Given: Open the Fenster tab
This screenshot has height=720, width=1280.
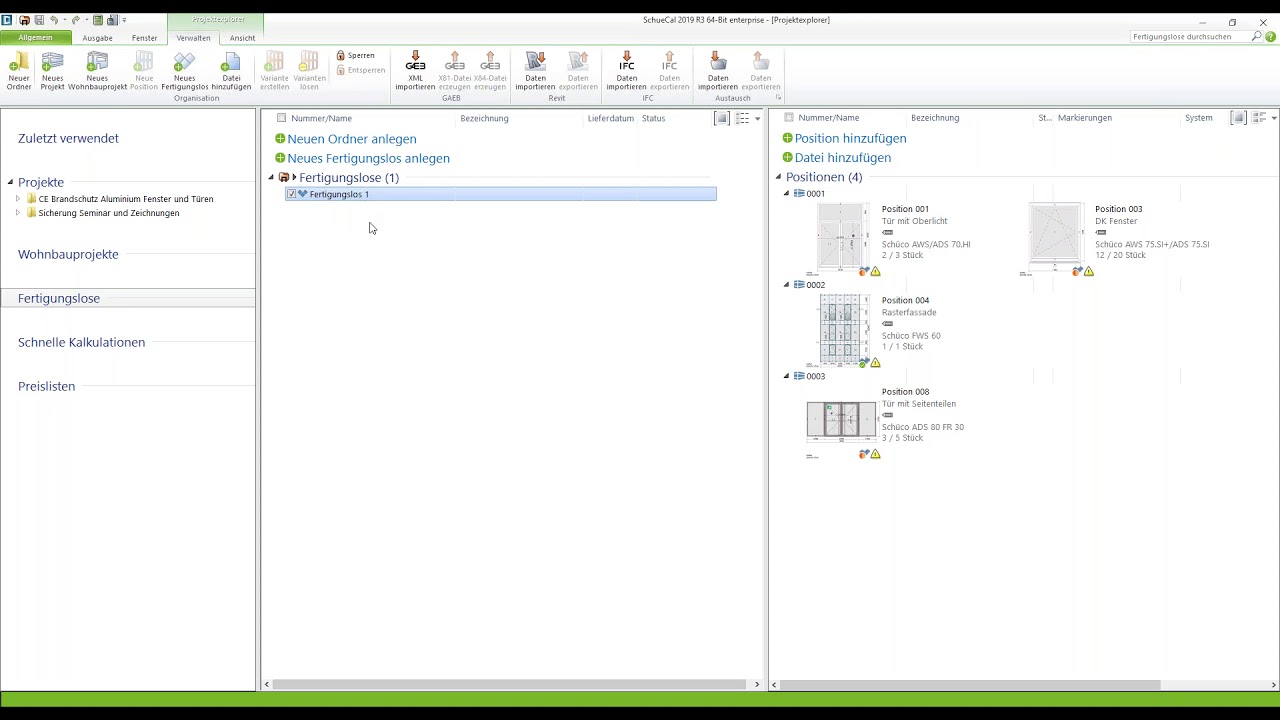Looking at the screenshot, I should point(144,38).
